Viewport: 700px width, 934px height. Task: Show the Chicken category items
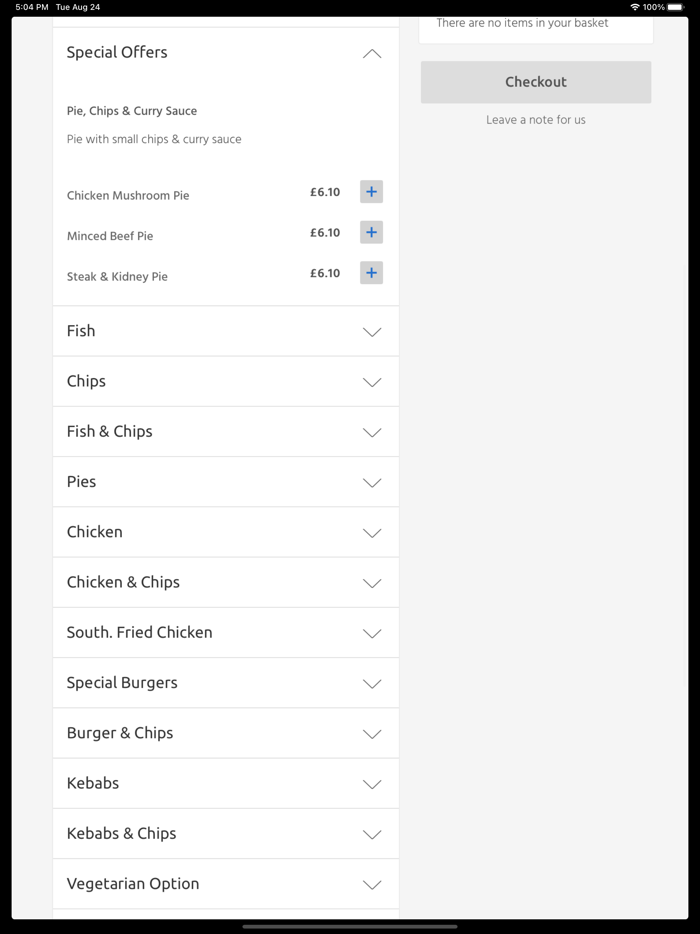pyautogui.click(x=371, y=533)
